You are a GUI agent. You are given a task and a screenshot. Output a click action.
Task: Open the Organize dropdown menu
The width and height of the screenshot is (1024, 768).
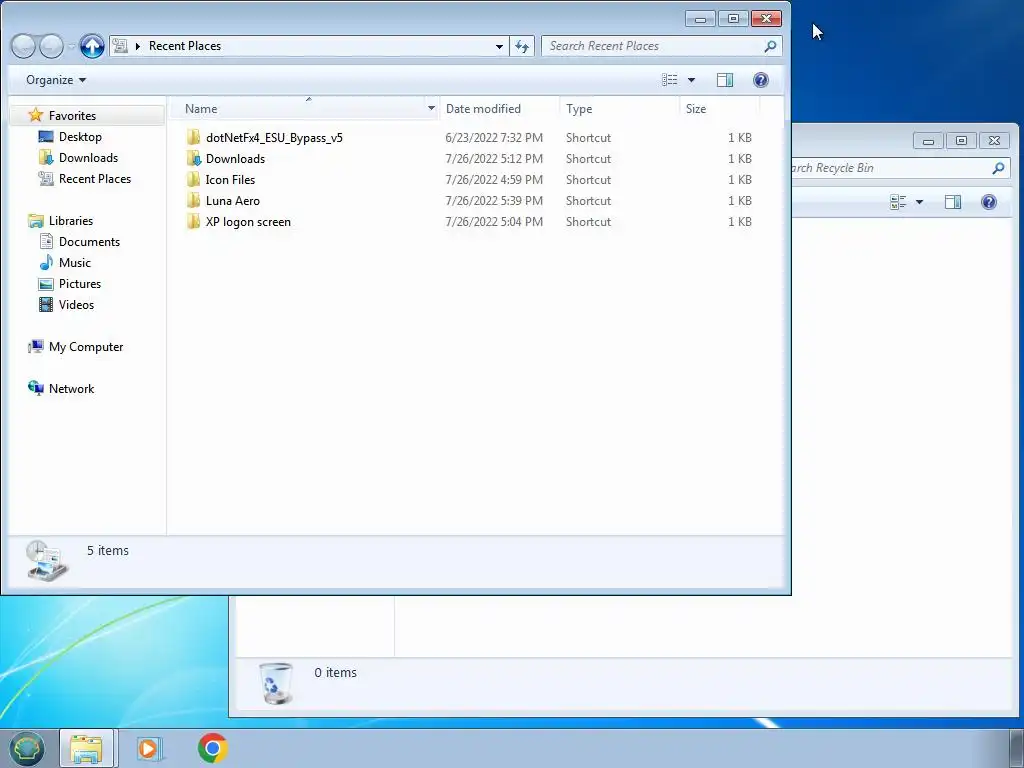pyautogui.click(x=56, y=80)
